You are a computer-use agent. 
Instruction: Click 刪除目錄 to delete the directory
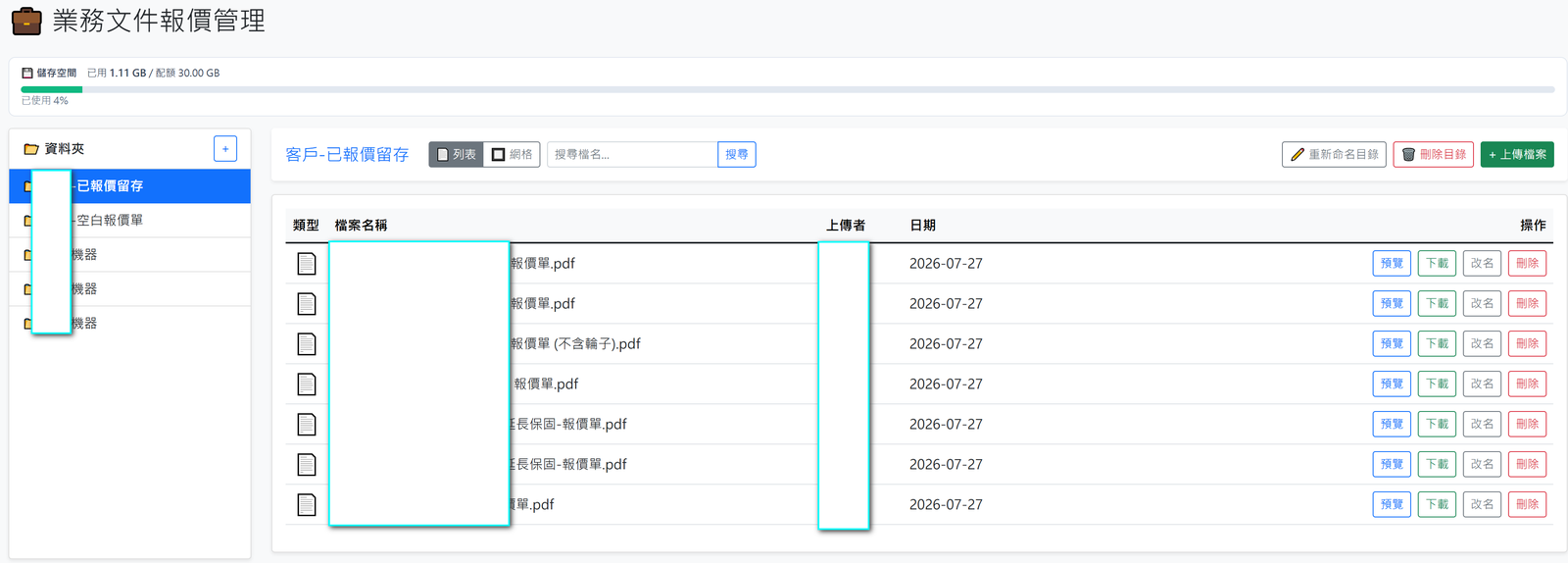[x=1434, y=155]
